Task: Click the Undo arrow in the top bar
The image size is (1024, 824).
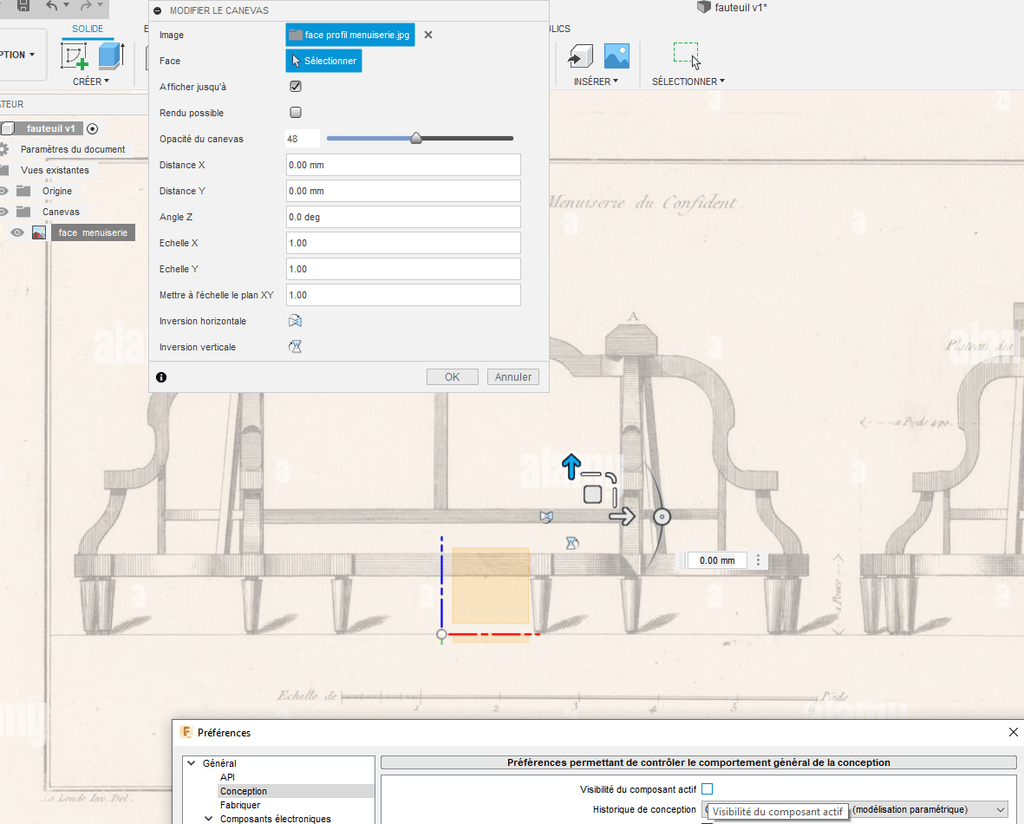Action: [52, 6]
